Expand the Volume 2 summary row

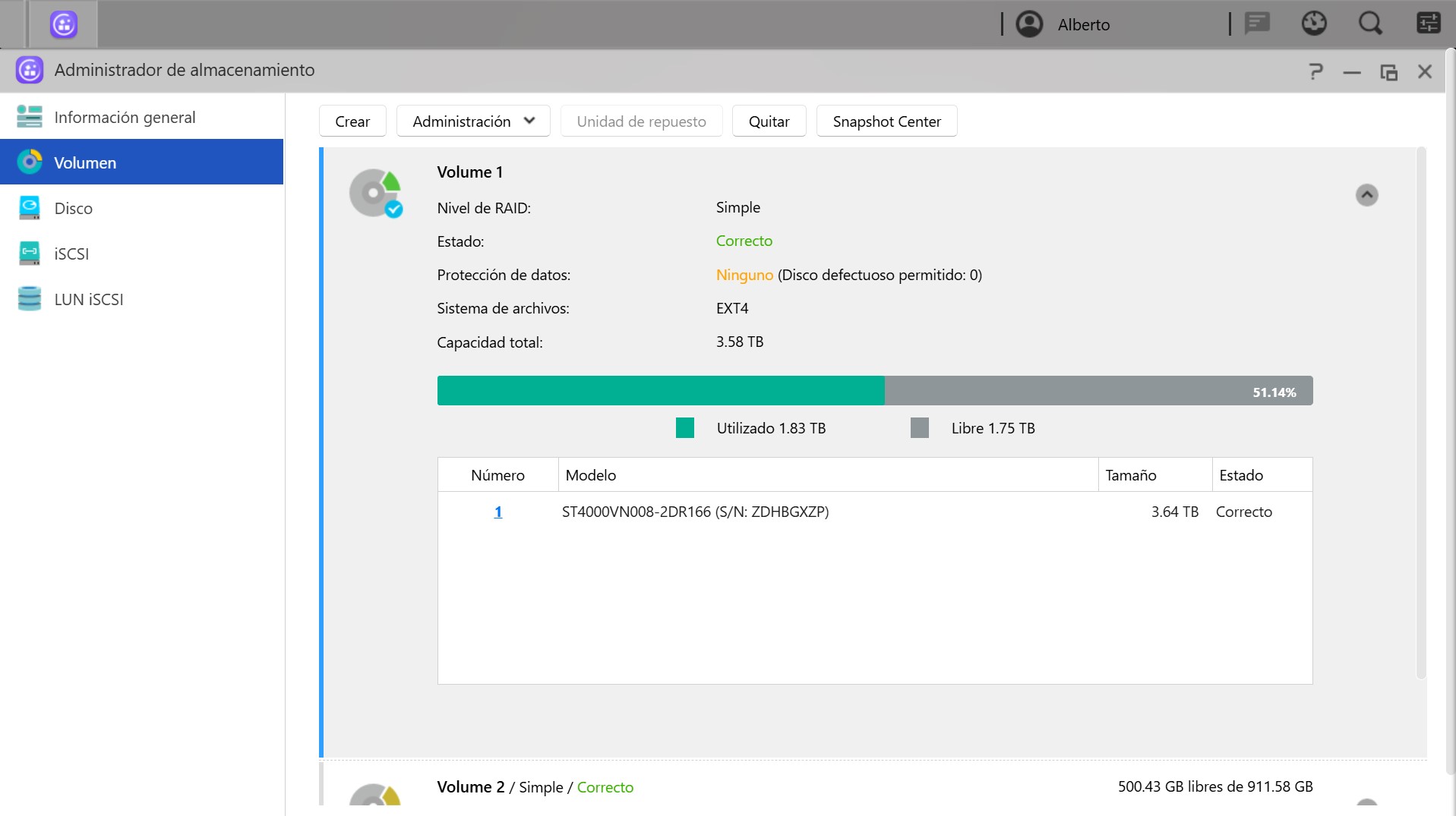click(x=1366, y=803)
